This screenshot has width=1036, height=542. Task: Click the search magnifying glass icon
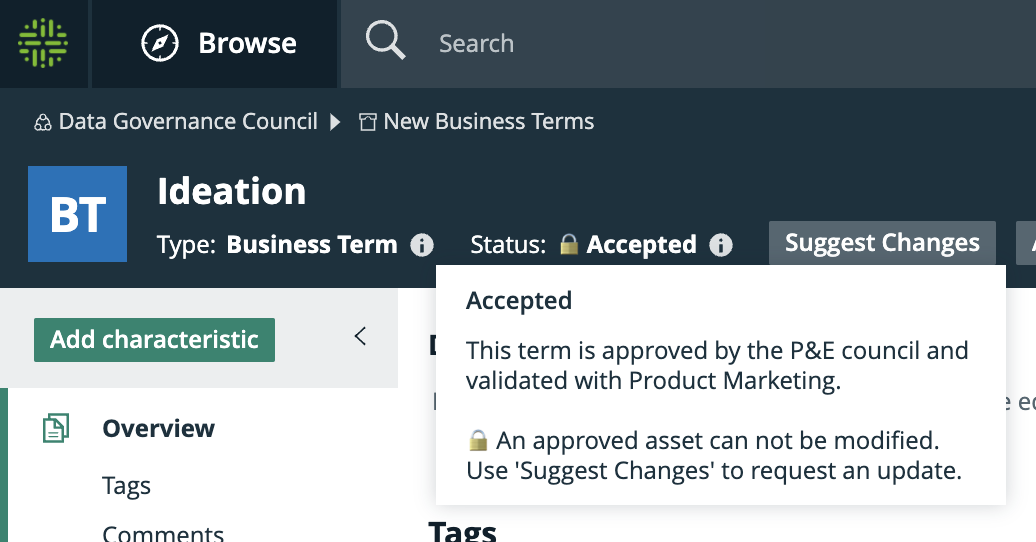[386, 40]
